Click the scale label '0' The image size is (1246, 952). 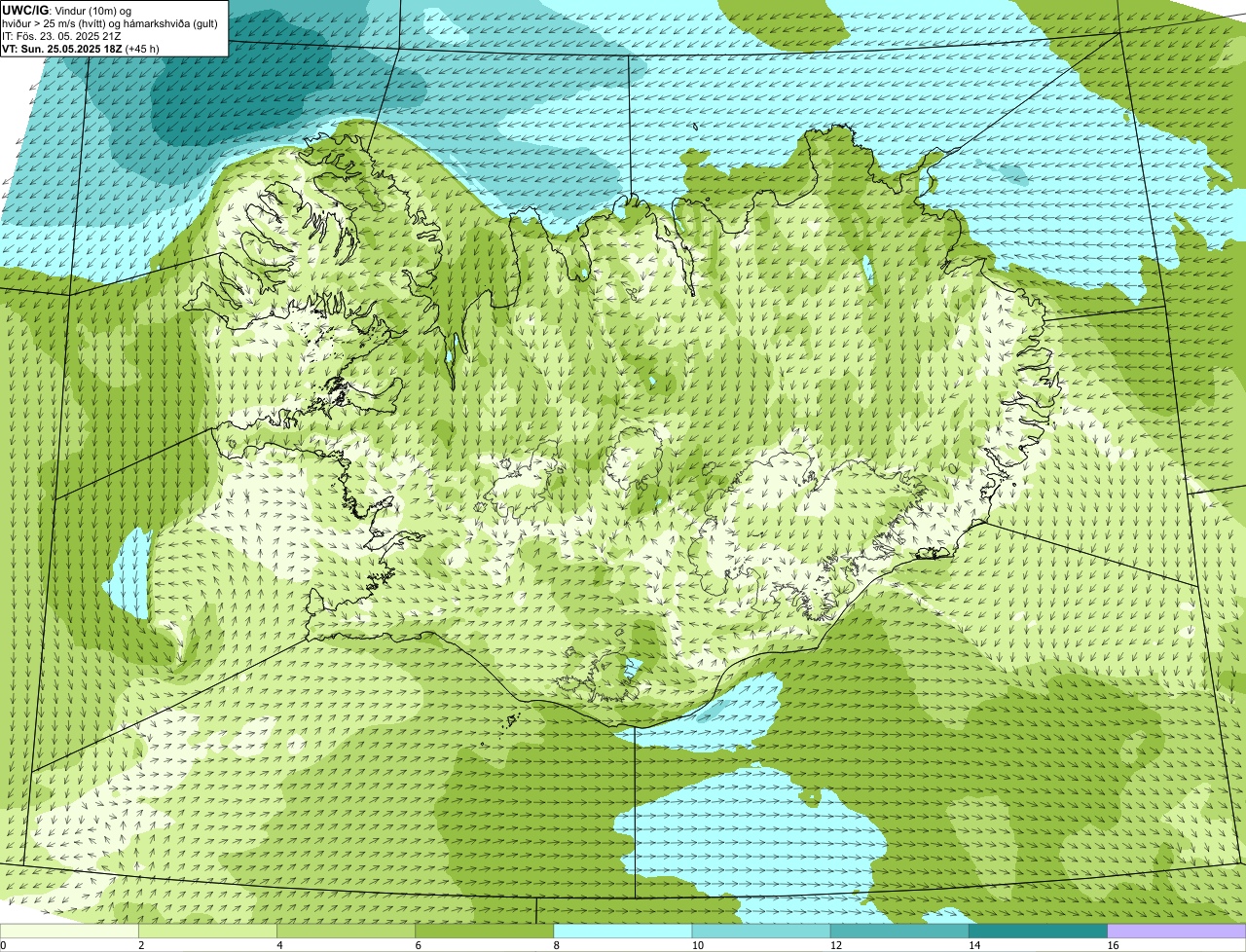pyautogui.click(x=3, y=945)
